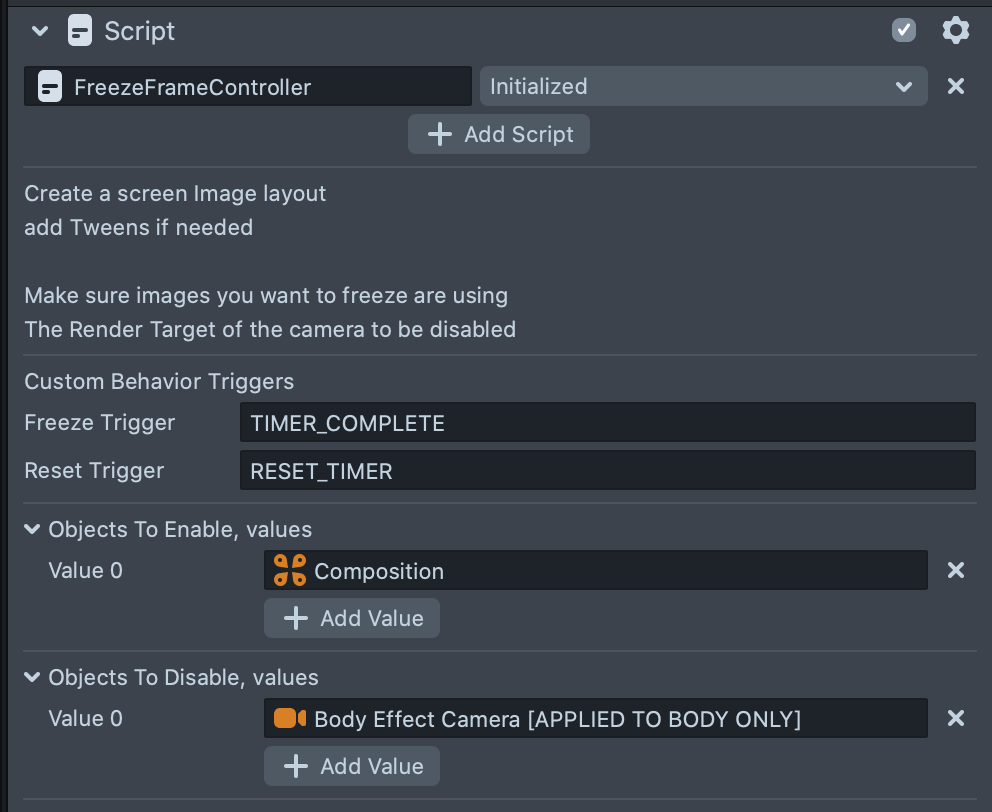
Task: Click the Reset Trigger text field
Action: click(607, 471)
